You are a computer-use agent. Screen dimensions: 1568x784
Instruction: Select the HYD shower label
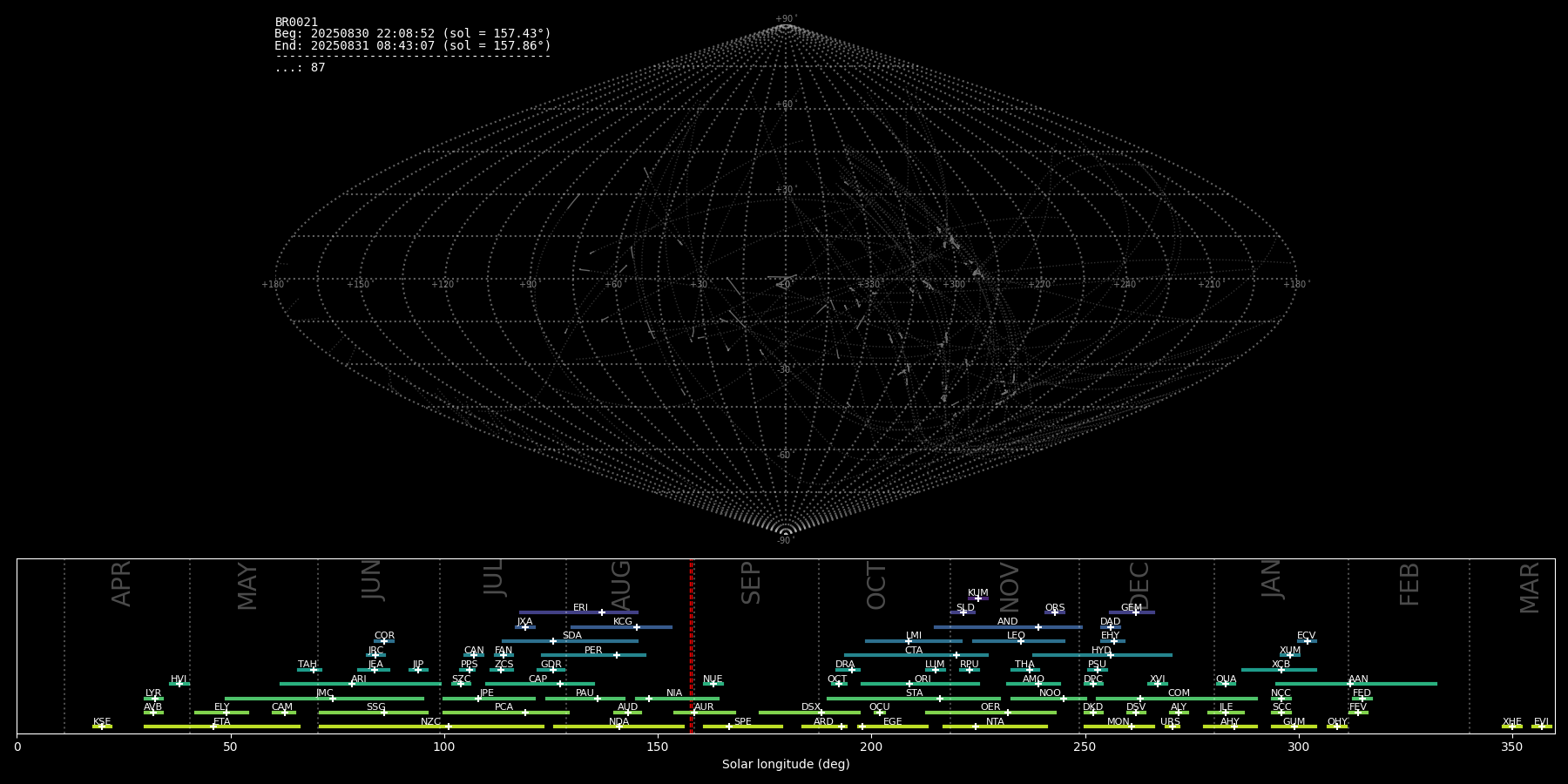tap(1101, 651)
